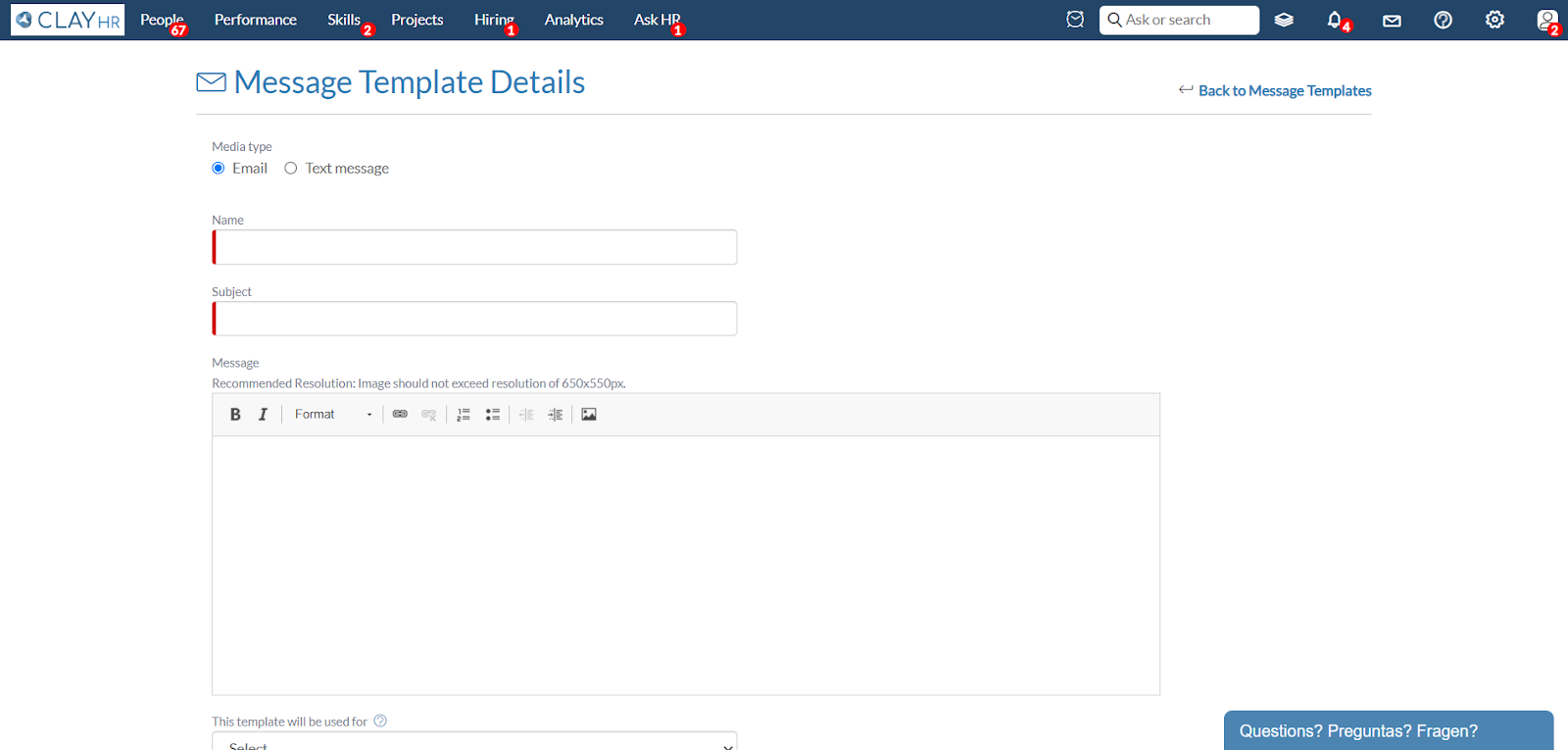Image resolution: width=1568 pixels, height=750 pixels.
Task: Open the template usage Select dropdown
Action: coord(474,742)
